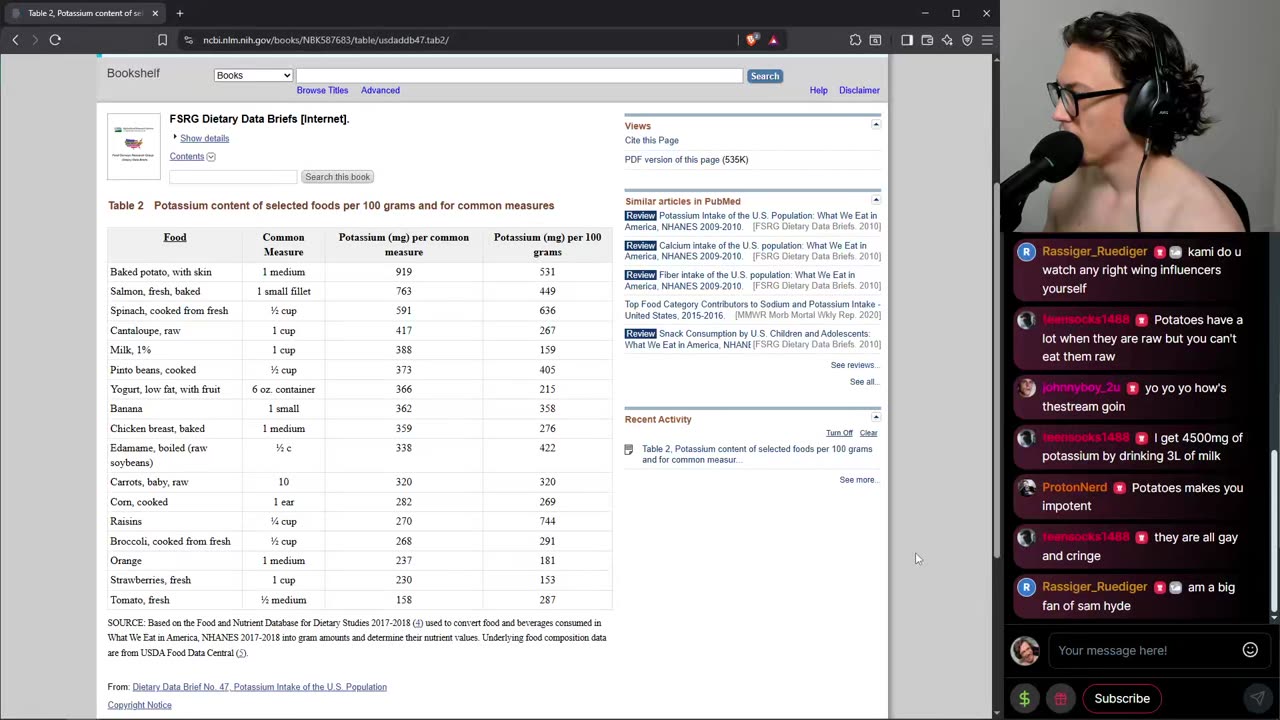This screenshot has height=720, width=1280.
Task: Open the browser hamburger menu
Action: tap(987, 40)
